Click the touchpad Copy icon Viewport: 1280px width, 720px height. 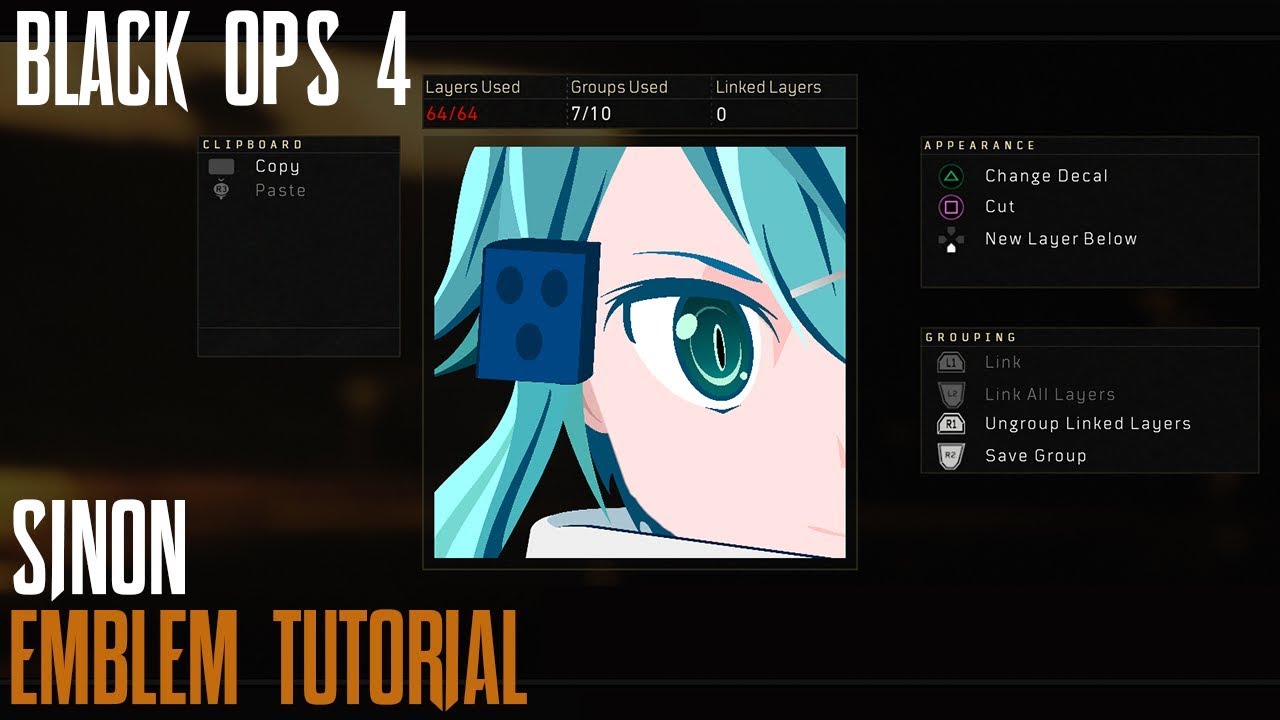[x=221, y=167]
